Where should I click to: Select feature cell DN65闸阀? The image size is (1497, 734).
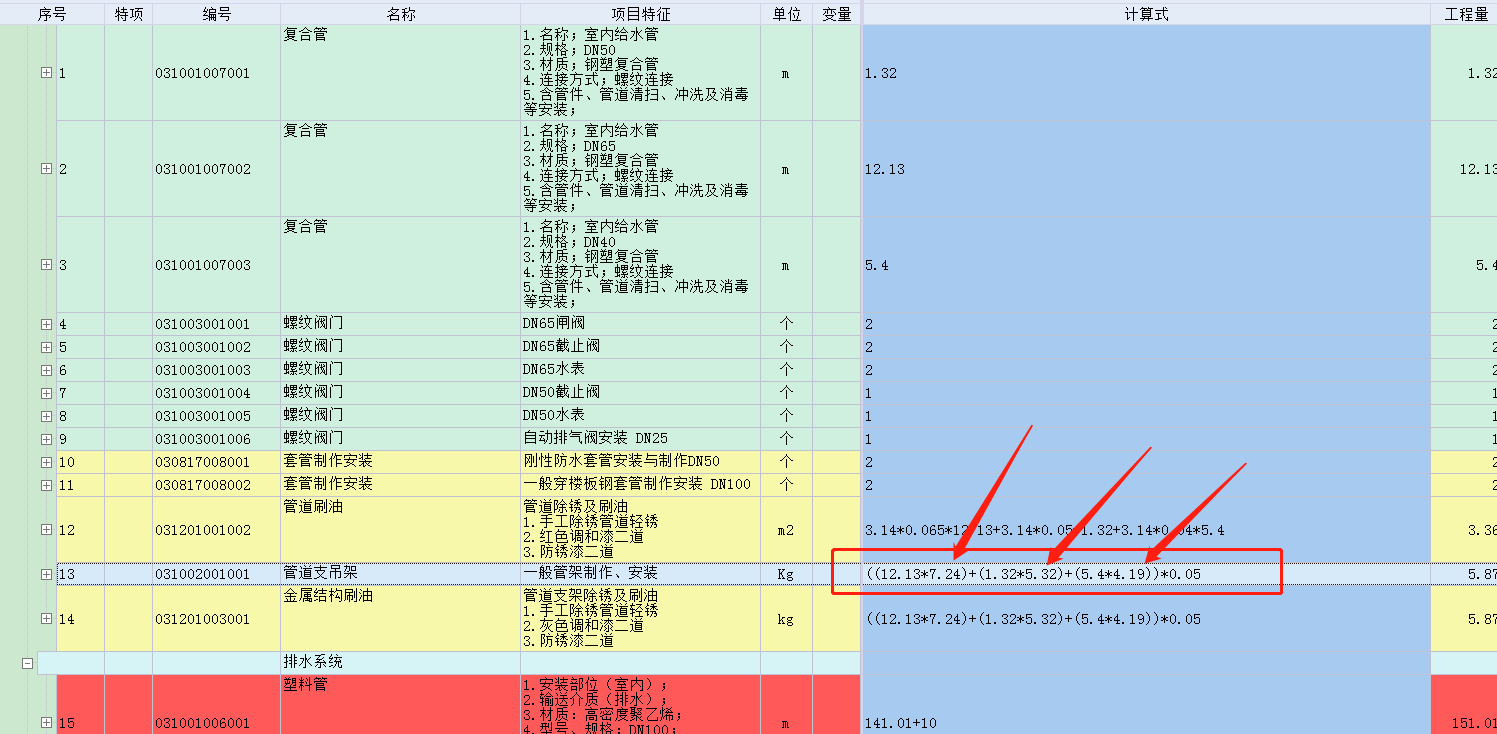tap(640, 324)
